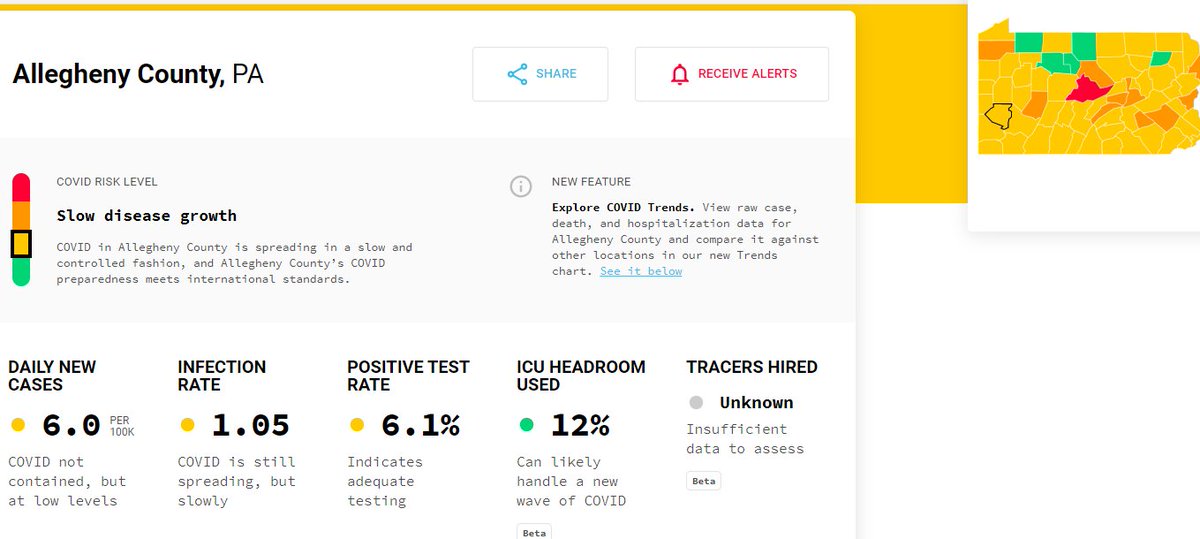This screenshot has width=1200, height=539.
Task: Select the green segment of the risk thermometer
Action: [21, 272]
